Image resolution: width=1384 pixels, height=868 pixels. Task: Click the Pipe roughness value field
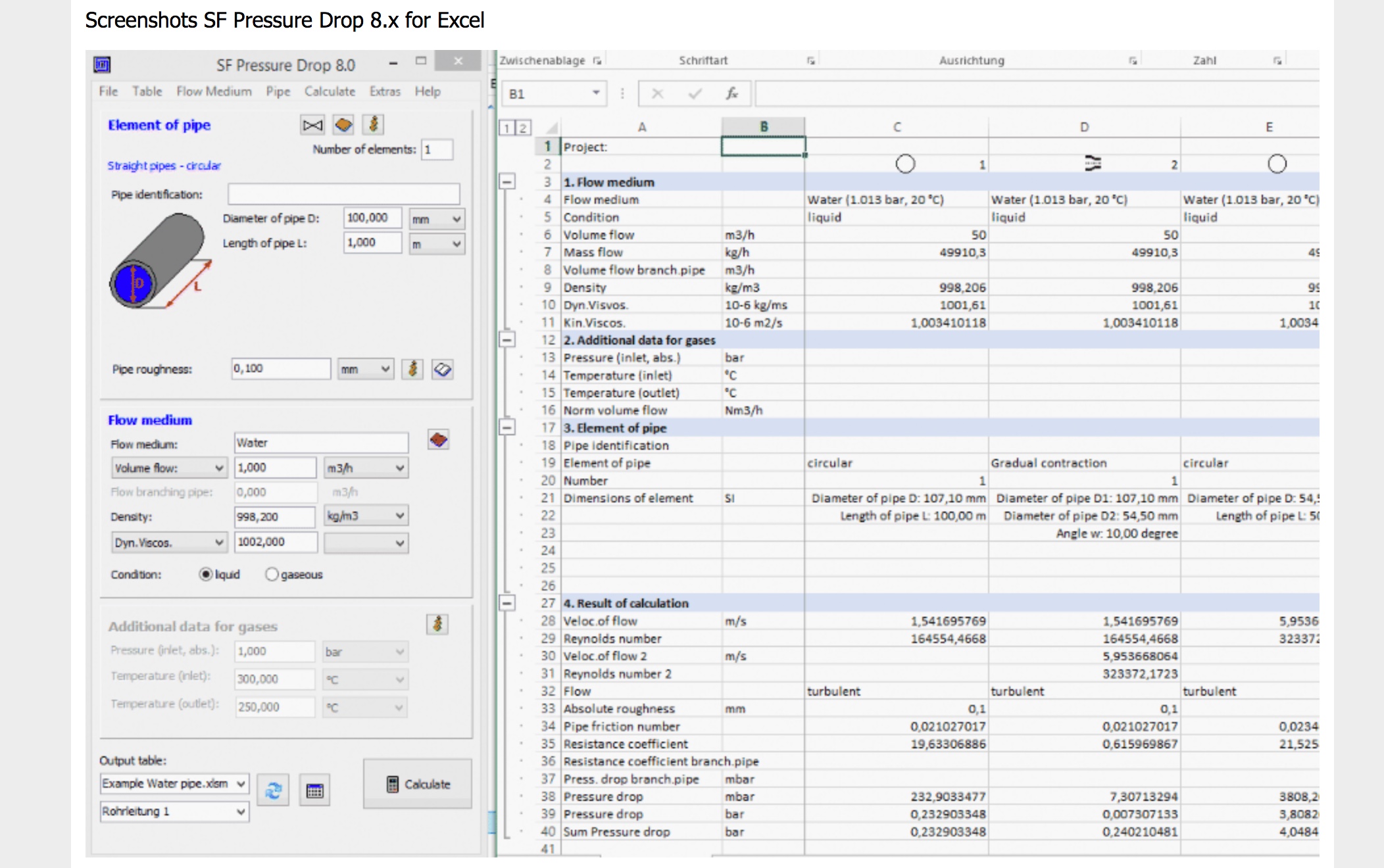(x=281, y=369)
